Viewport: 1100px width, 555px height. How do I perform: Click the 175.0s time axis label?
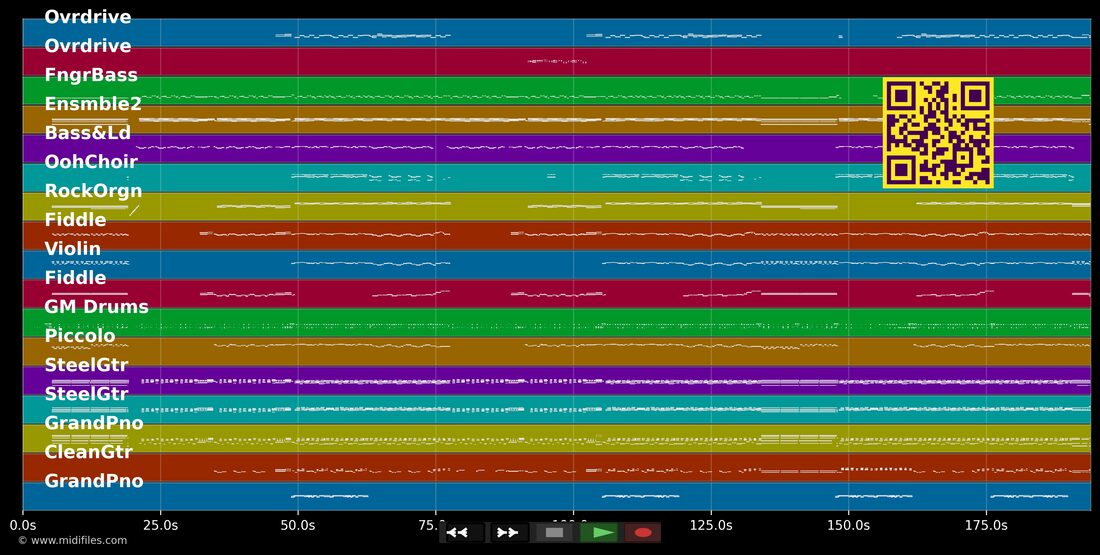point(986,526)
